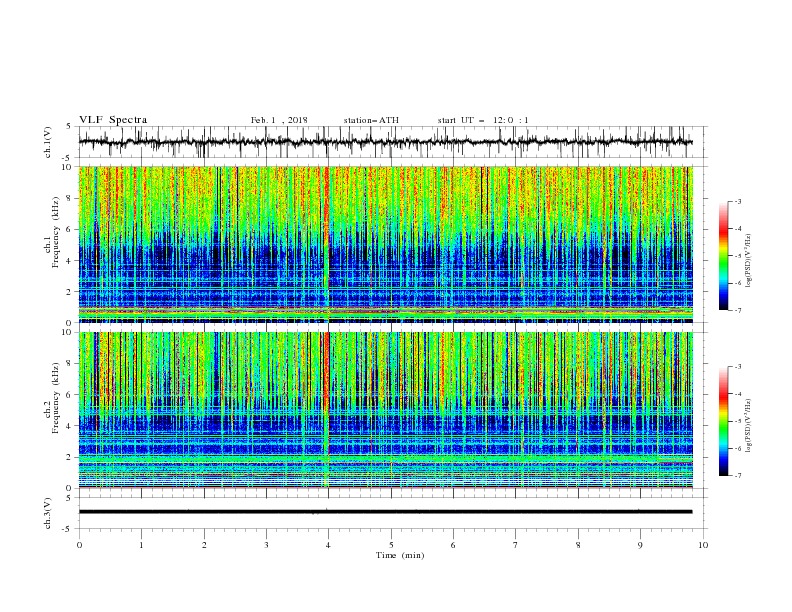Click the time axis tick label "1"
This screenshot has height=612, width=792.
pos(141,545)
